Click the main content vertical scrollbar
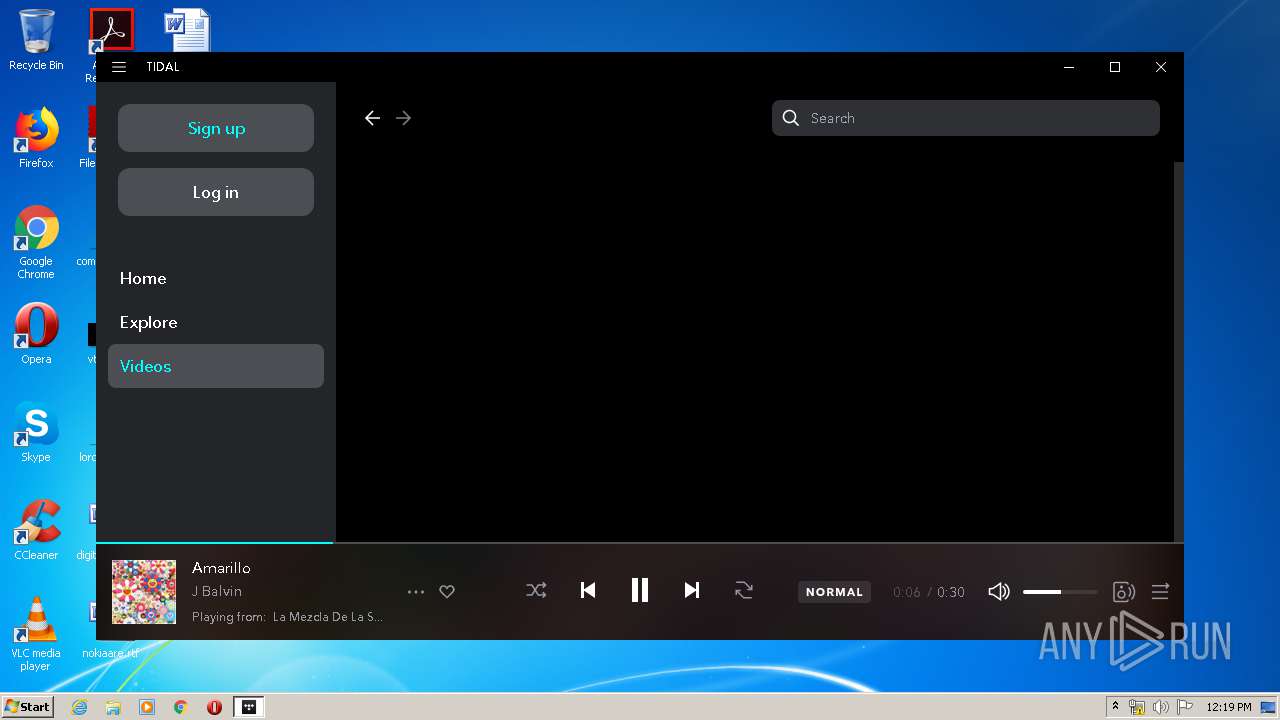This screenshot has height=720, width=1280. point(1178,350)
